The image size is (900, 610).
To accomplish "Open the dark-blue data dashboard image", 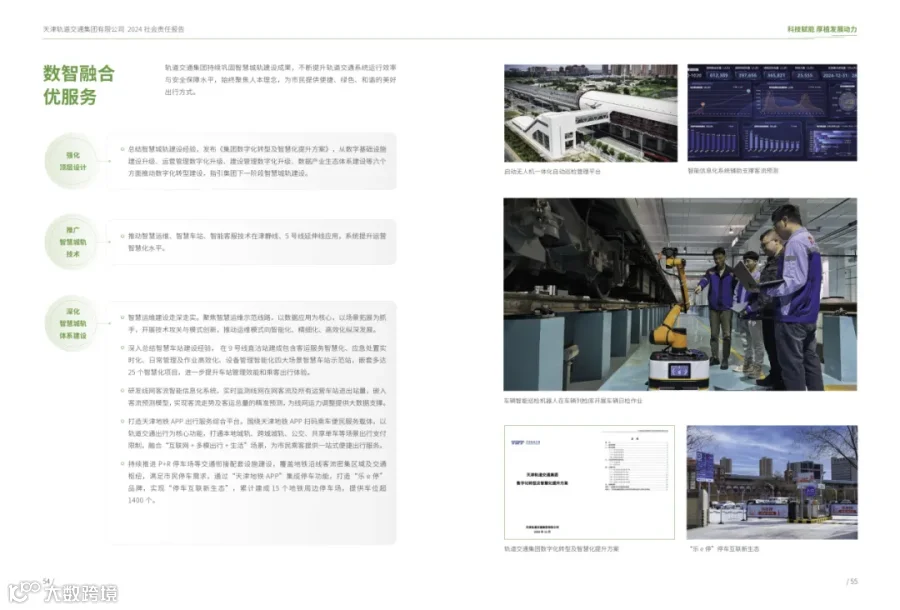I will 772,112.
